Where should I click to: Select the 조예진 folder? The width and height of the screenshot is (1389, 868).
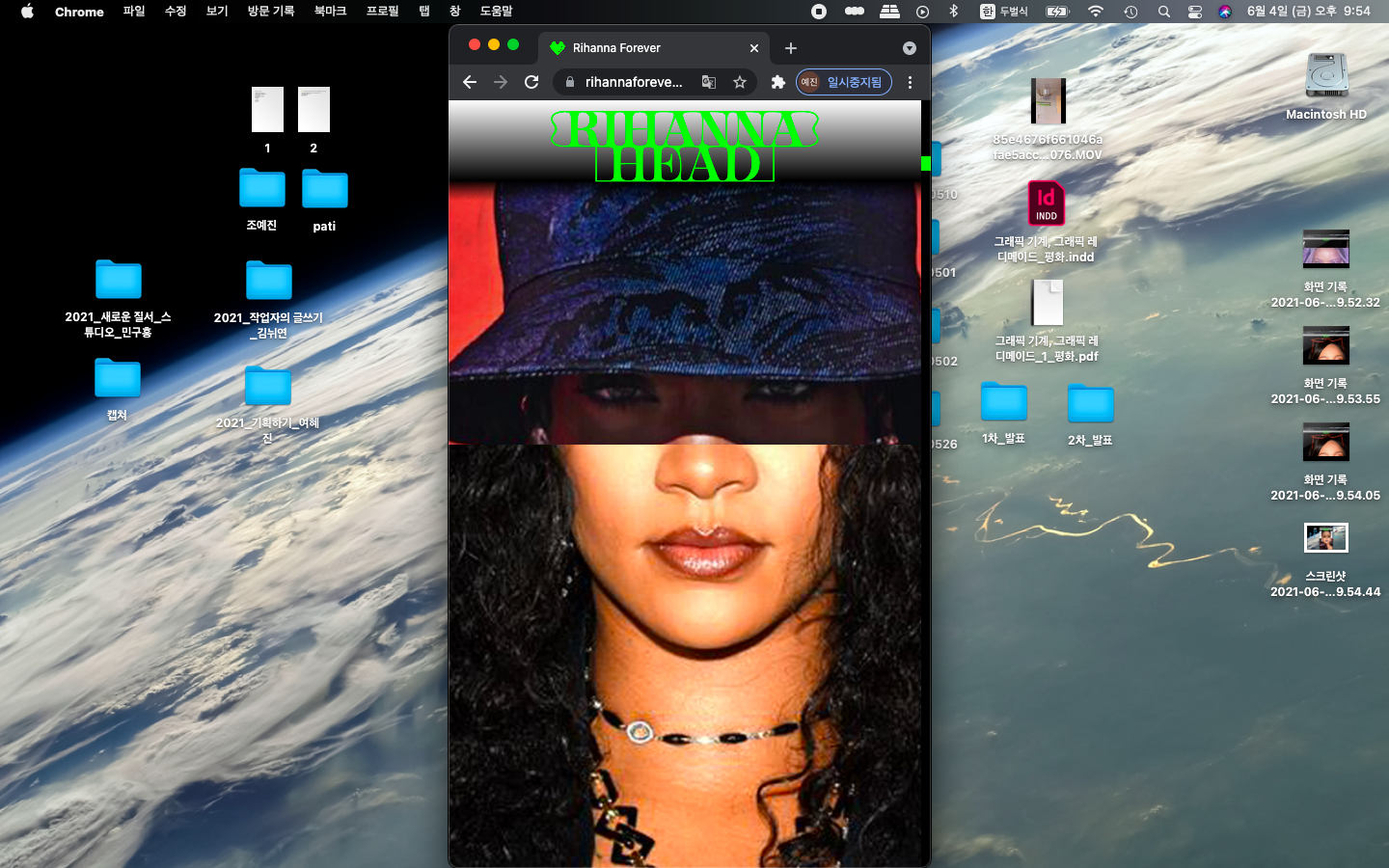click(x=262, y=188)
